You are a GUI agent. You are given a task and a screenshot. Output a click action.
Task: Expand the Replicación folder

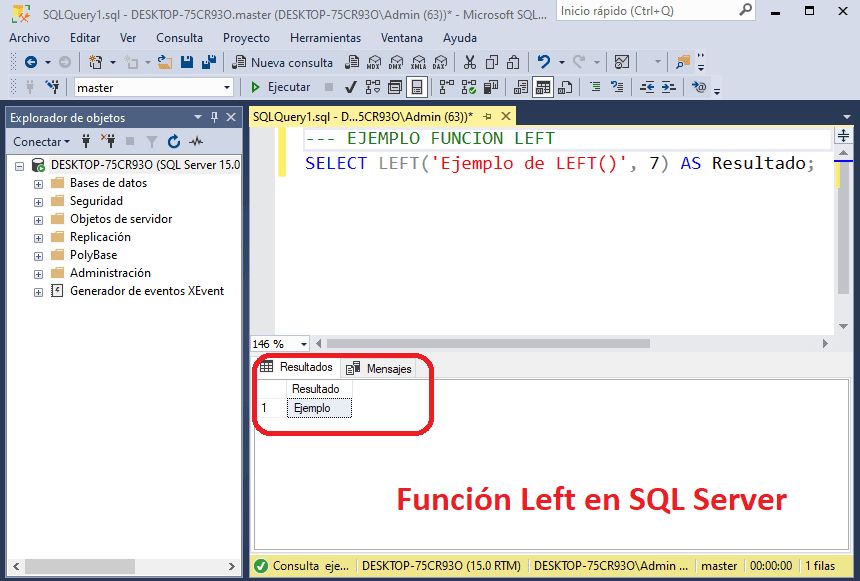tap(38, 238)
